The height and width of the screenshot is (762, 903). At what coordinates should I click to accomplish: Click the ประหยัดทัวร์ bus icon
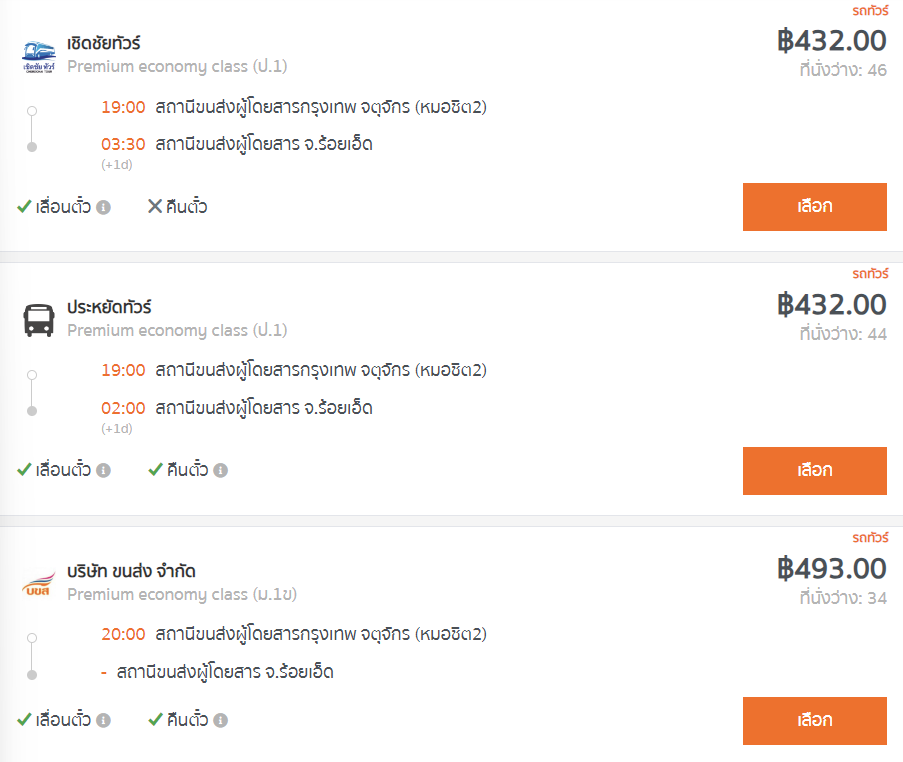click(39, 320)
